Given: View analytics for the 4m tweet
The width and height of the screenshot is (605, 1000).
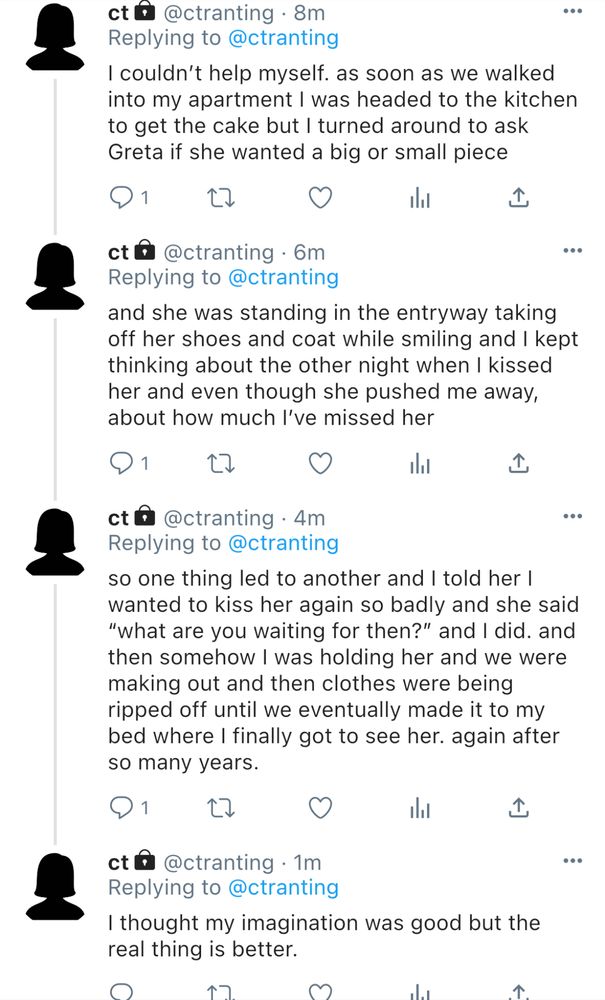Looking at the screenshot, I should (419, 807).
